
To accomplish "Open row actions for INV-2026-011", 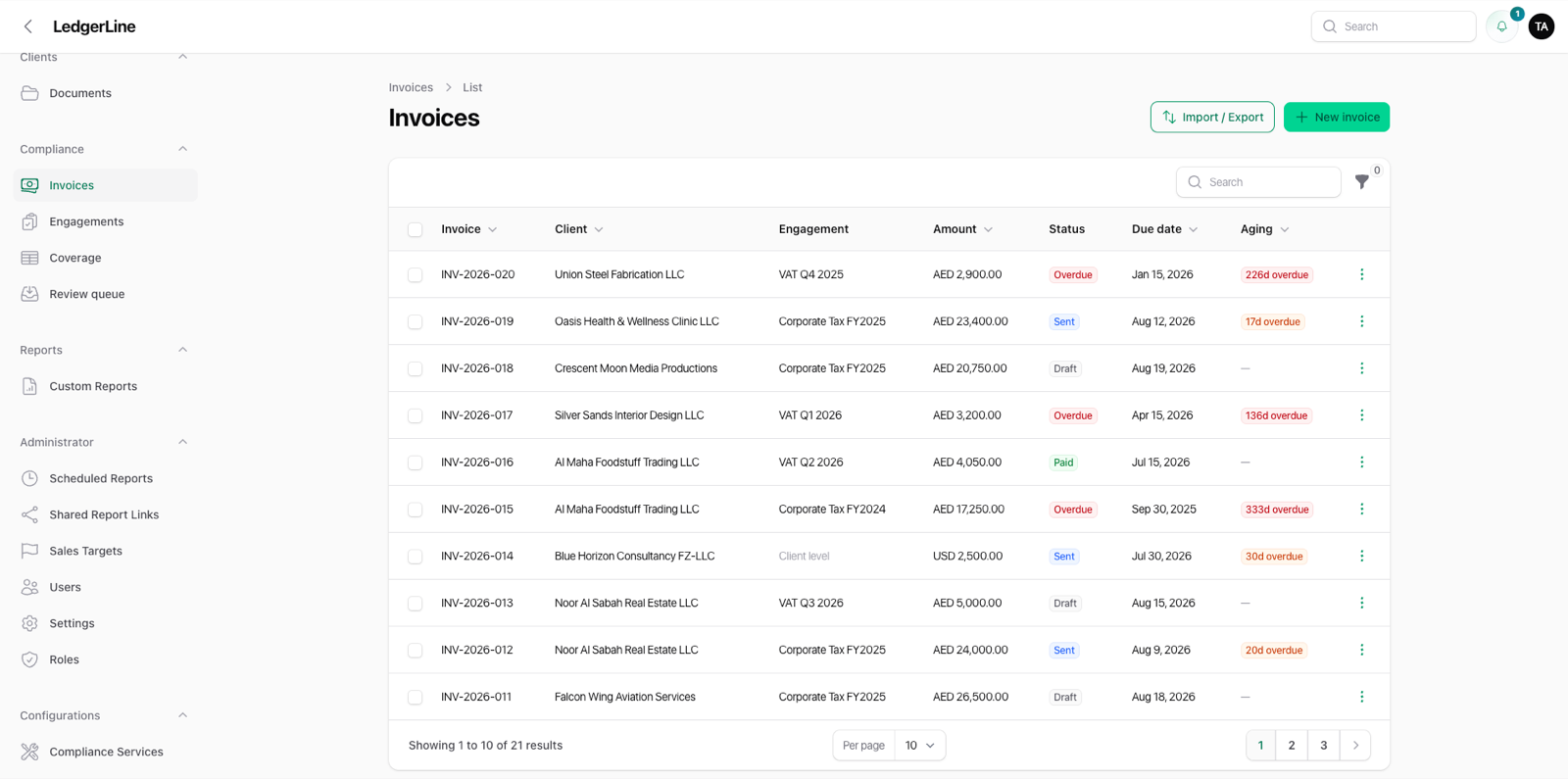I will pyautogui.click(x=1362, y=697).
